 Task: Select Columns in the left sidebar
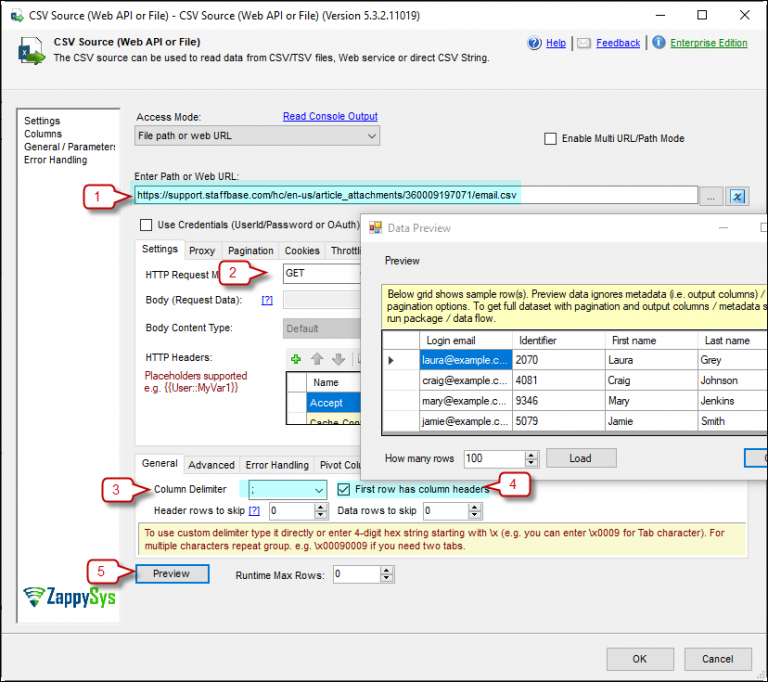point(43,134)
